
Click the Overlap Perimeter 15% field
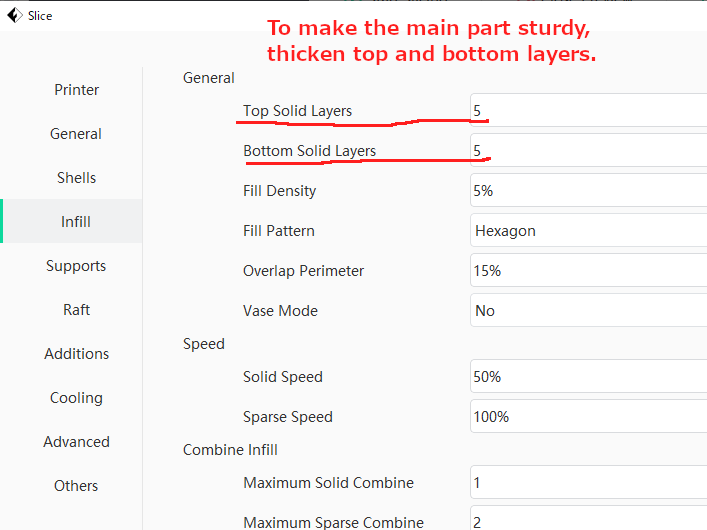click(588, 271)
